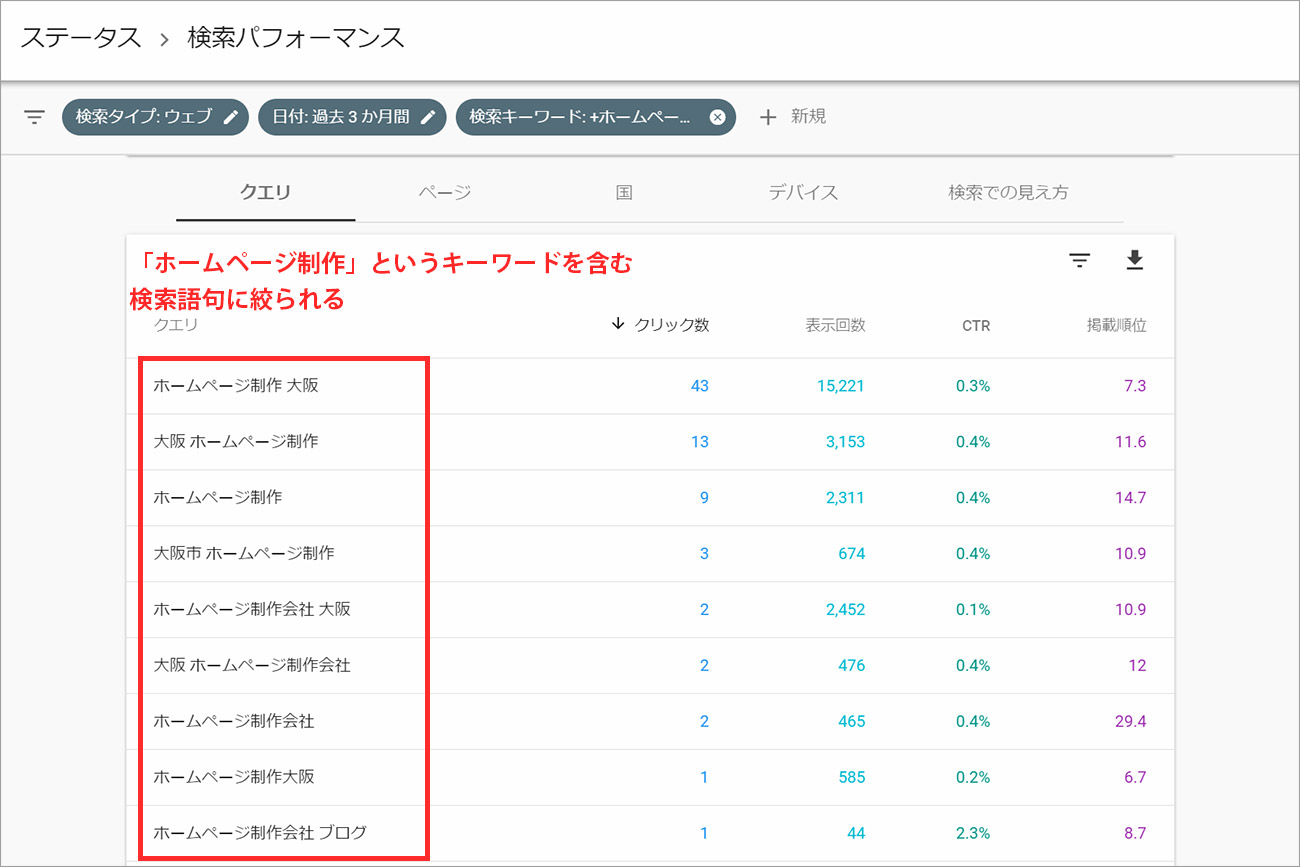
Task: Click the impressions value 674
Action: tap(852, 554)
